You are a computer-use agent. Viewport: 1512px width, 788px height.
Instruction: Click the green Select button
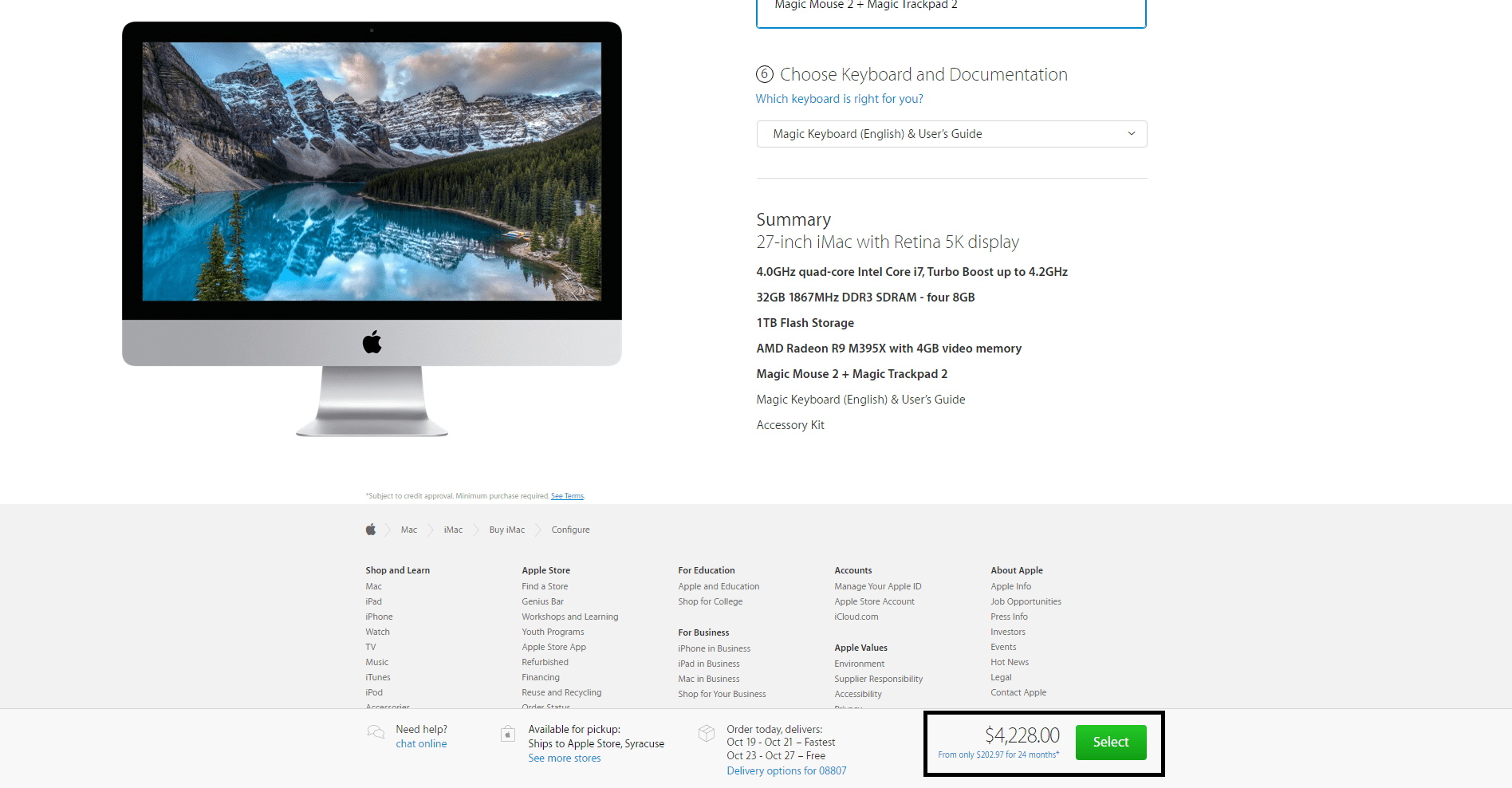(x=1110, y=742)
